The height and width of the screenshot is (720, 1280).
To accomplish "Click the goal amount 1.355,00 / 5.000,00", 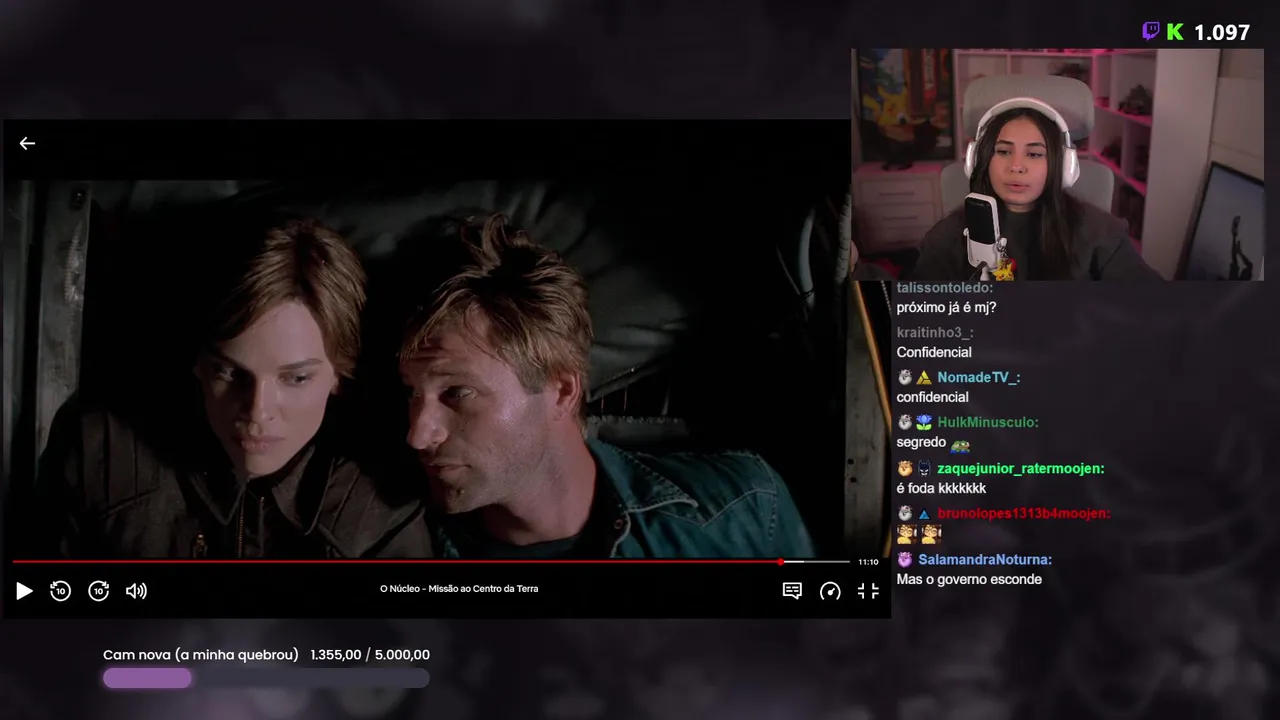I will (370, 655).
